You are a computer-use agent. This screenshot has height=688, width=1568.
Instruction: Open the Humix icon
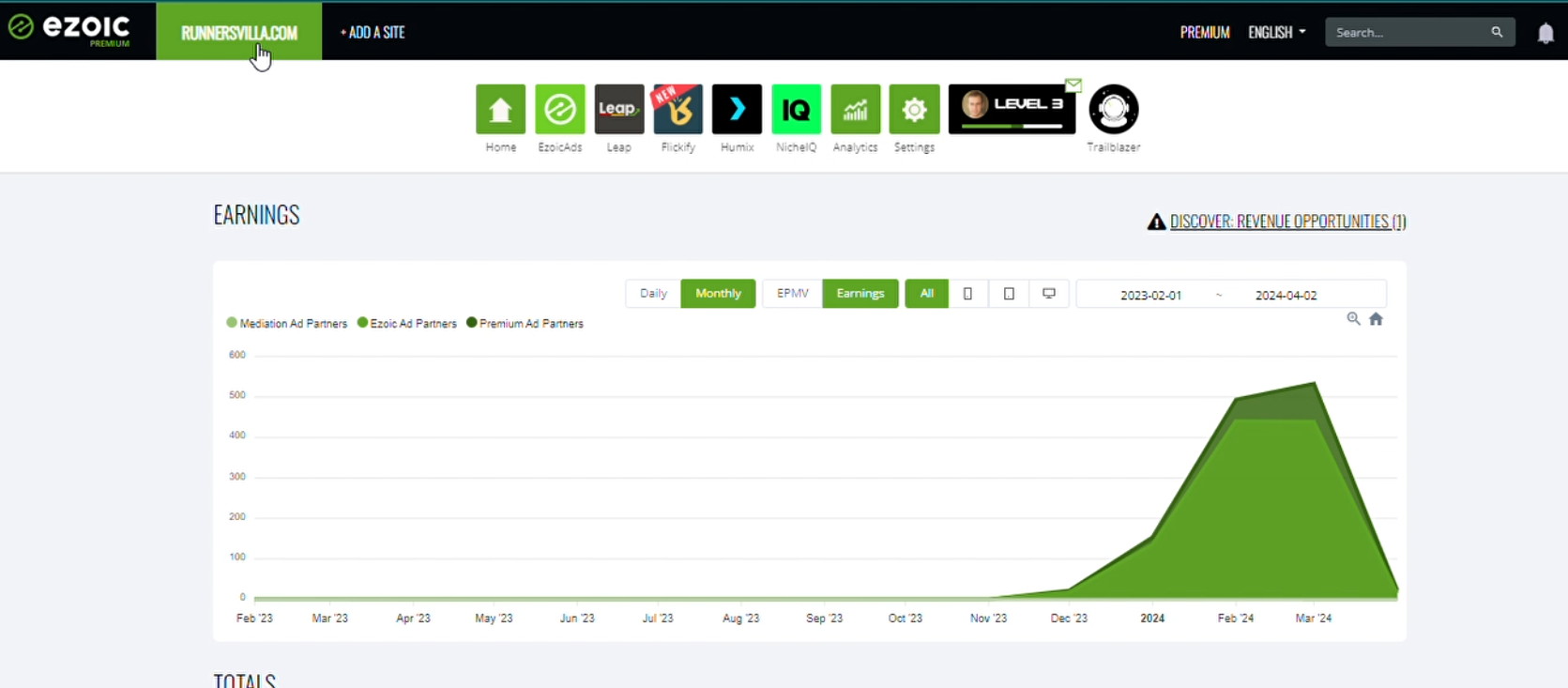(x=738, y=109)
